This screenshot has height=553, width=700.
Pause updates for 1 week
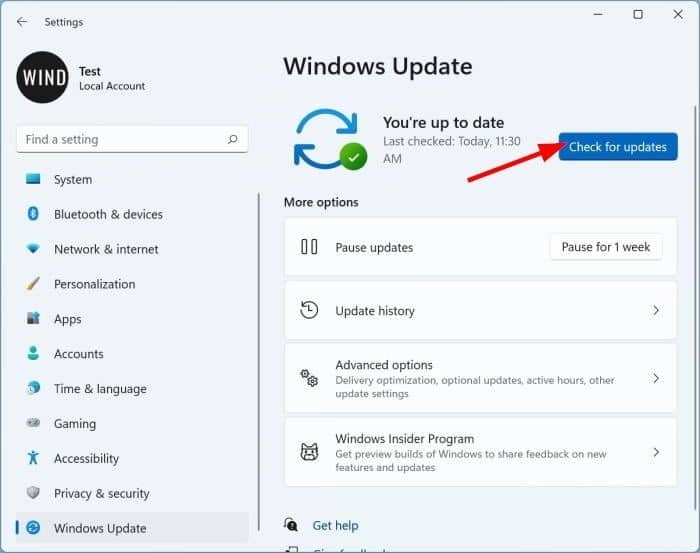click(x=605, y=247)
